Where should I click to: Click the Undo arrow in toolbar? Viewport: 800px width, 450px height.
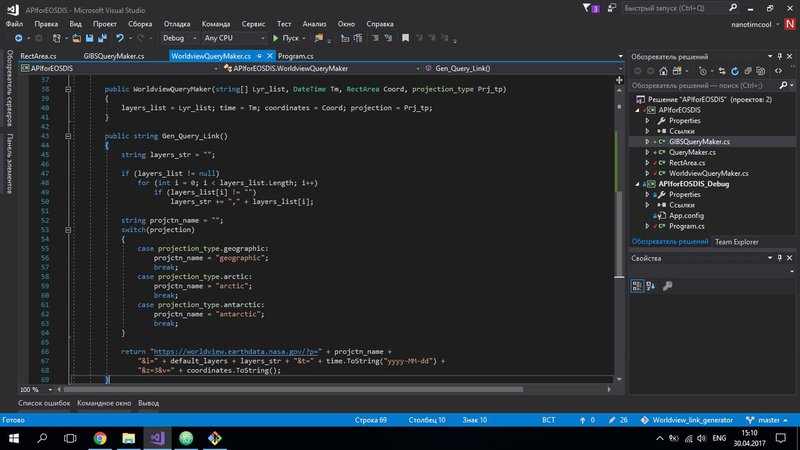[120, 38]
